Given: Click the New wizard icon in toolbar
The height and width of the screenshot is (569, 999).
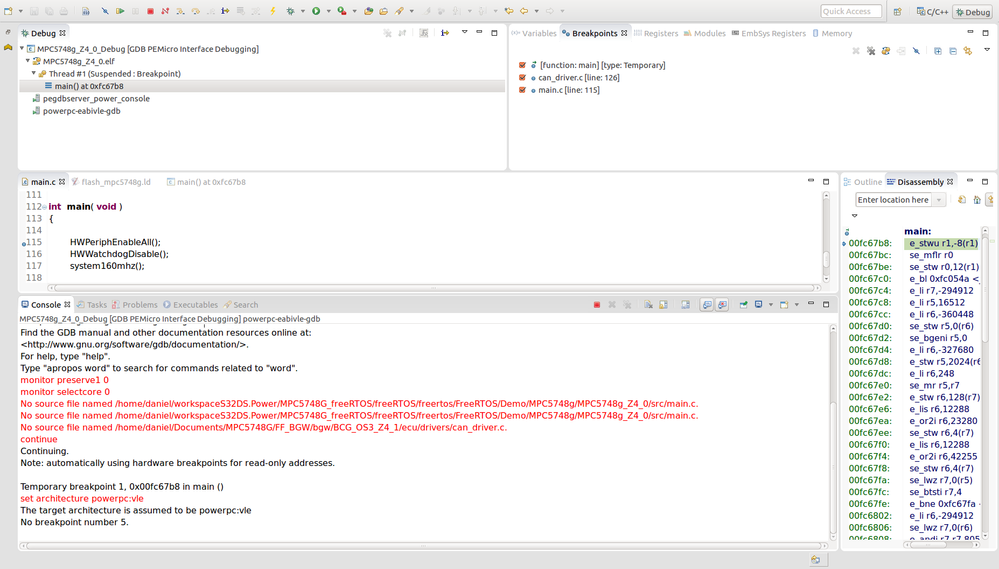Looking at the screenshot, I should (8, 11).
